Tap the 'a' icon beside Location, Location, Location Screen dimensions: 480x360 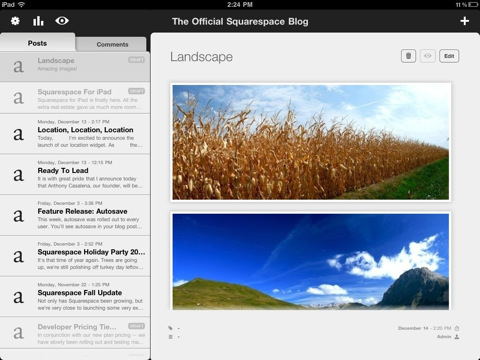point(18,134)
